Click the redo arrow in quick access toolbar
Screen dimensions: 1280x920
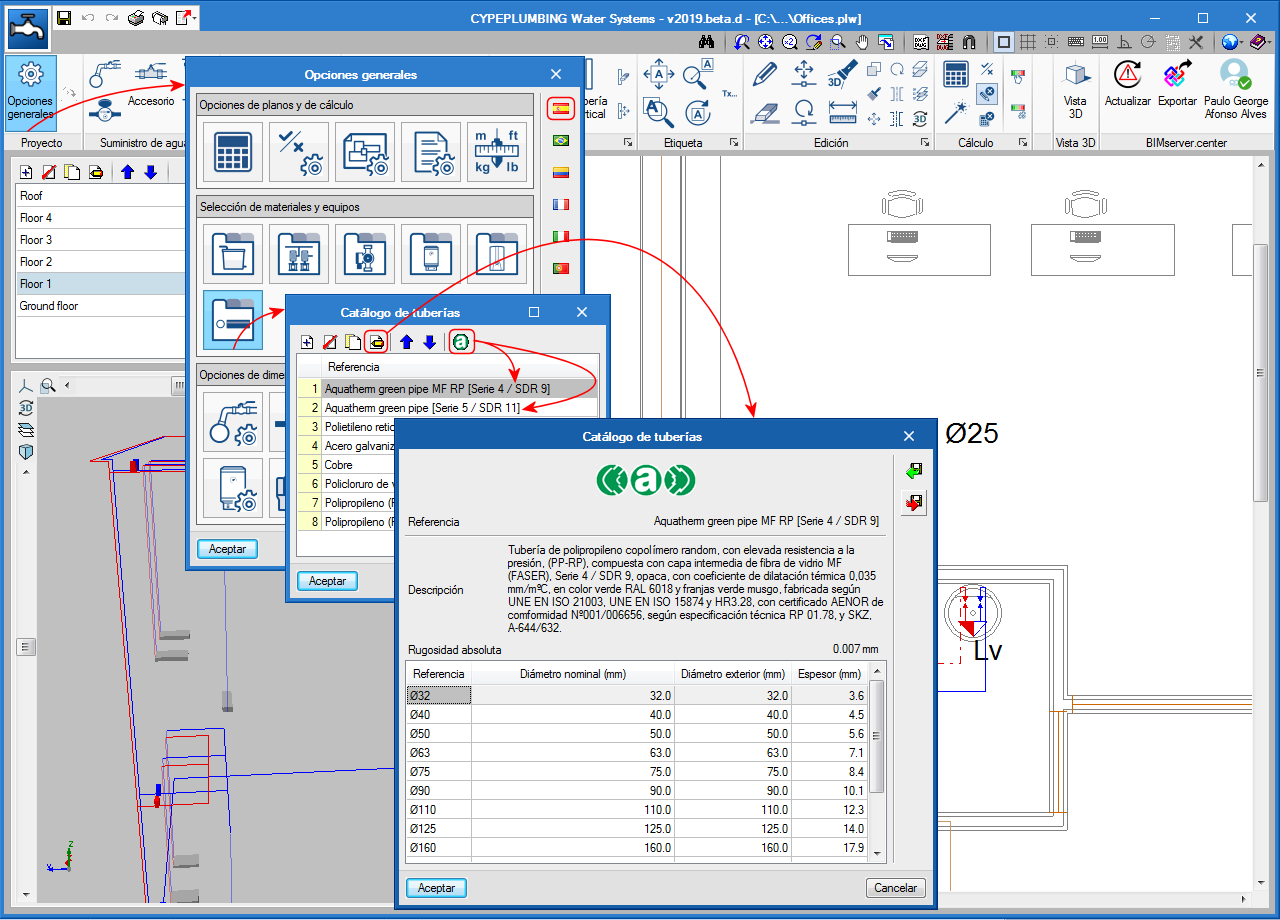(111, 18)
